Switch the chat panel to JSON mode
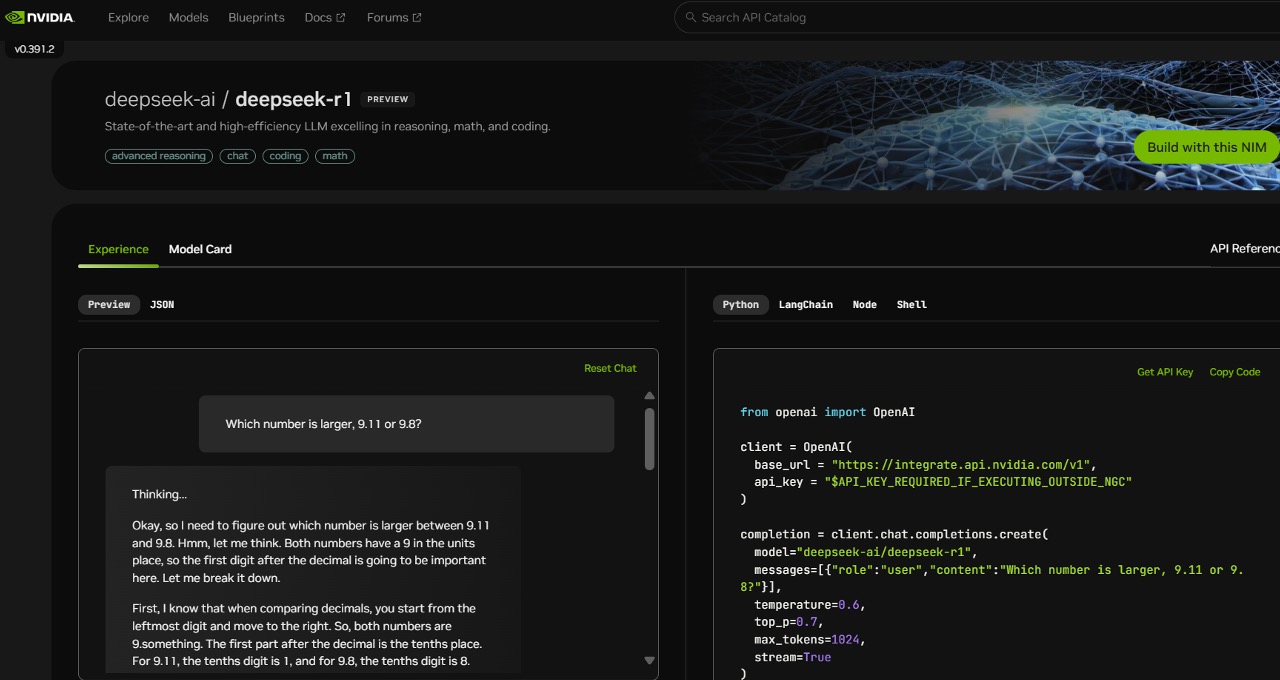The width and height of the screenshot is (1280, 680). [x=162, y=304]
